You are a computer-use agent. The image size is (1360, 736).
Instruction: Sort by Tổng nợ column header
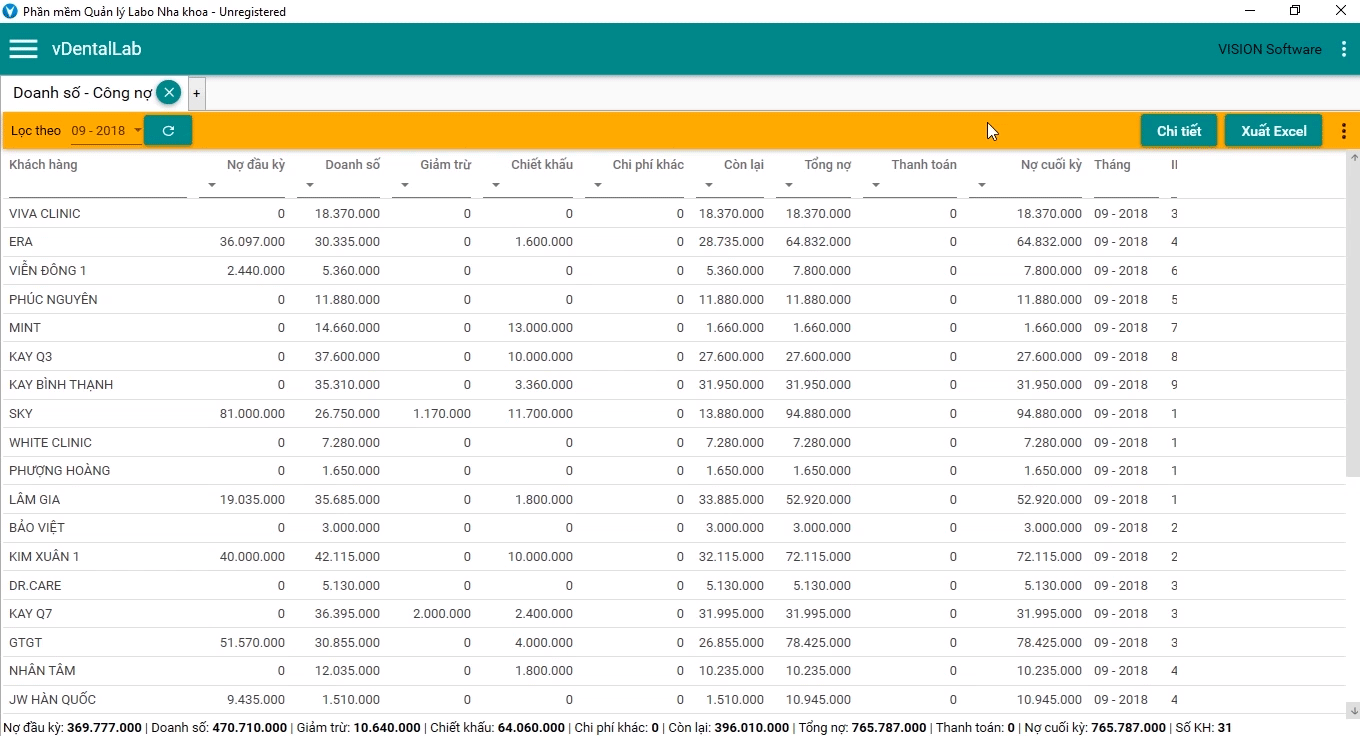(827, 165)
